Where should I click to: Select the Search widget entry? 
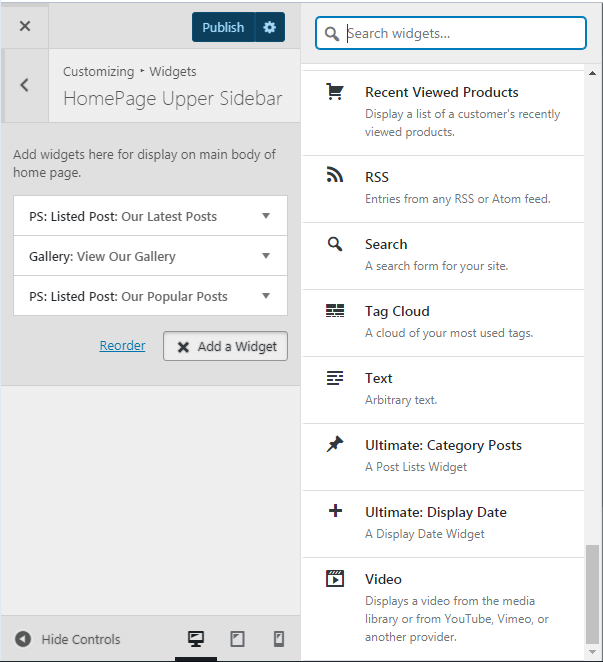443,256
